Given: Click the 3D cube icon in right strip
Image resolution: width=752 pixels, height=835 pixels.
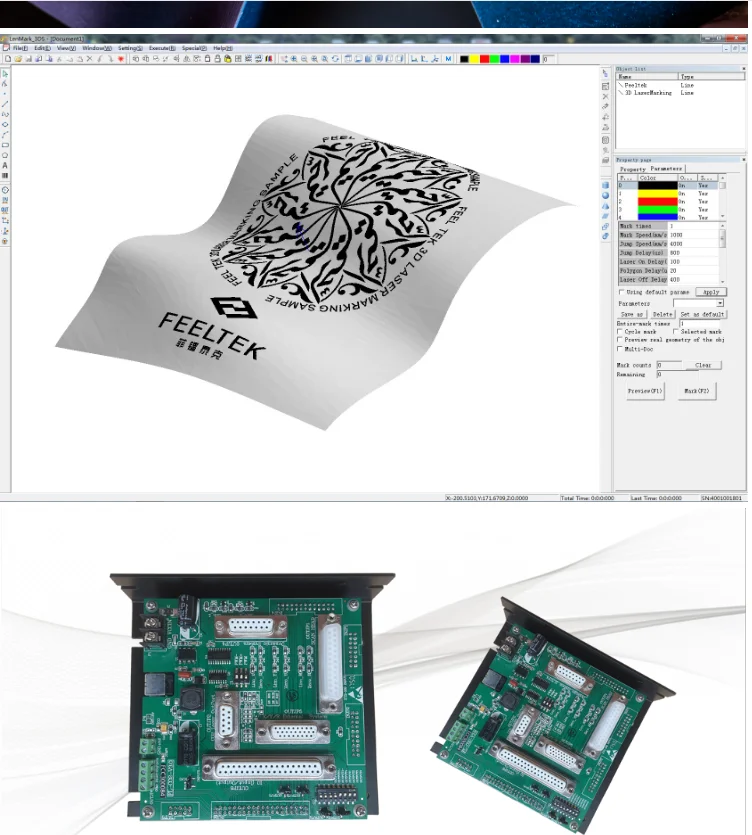Looking at the screenshot, I should 605,185.
